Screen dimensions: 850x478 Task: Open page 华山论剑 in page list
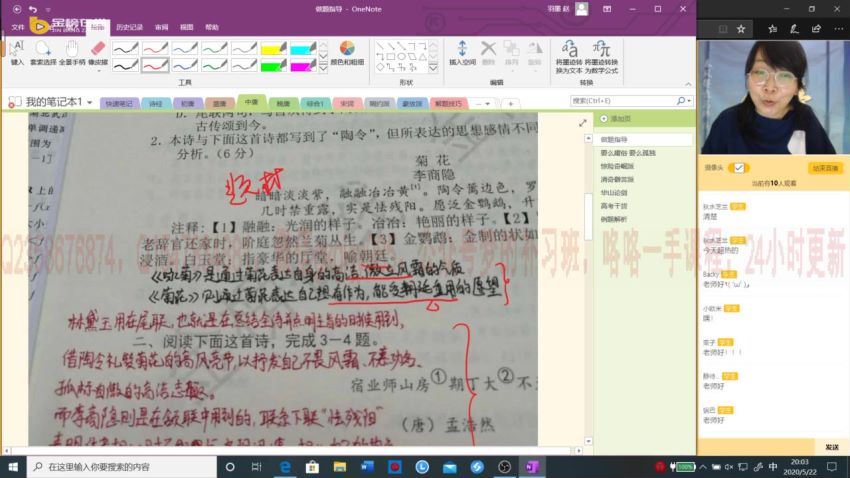click(614, 193)
